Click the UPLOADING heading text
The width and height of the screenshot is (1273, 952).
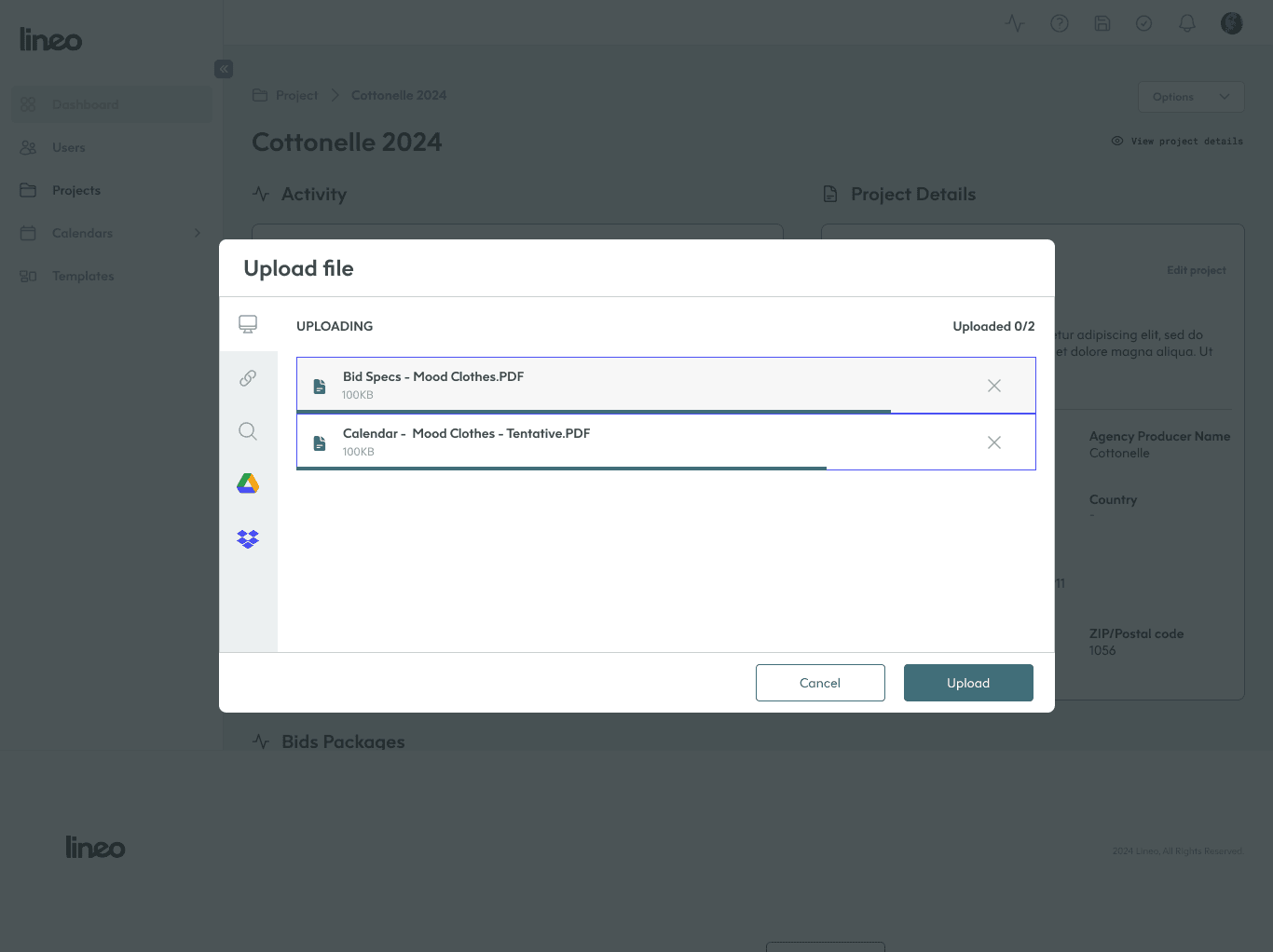click(x=335, y=326)
